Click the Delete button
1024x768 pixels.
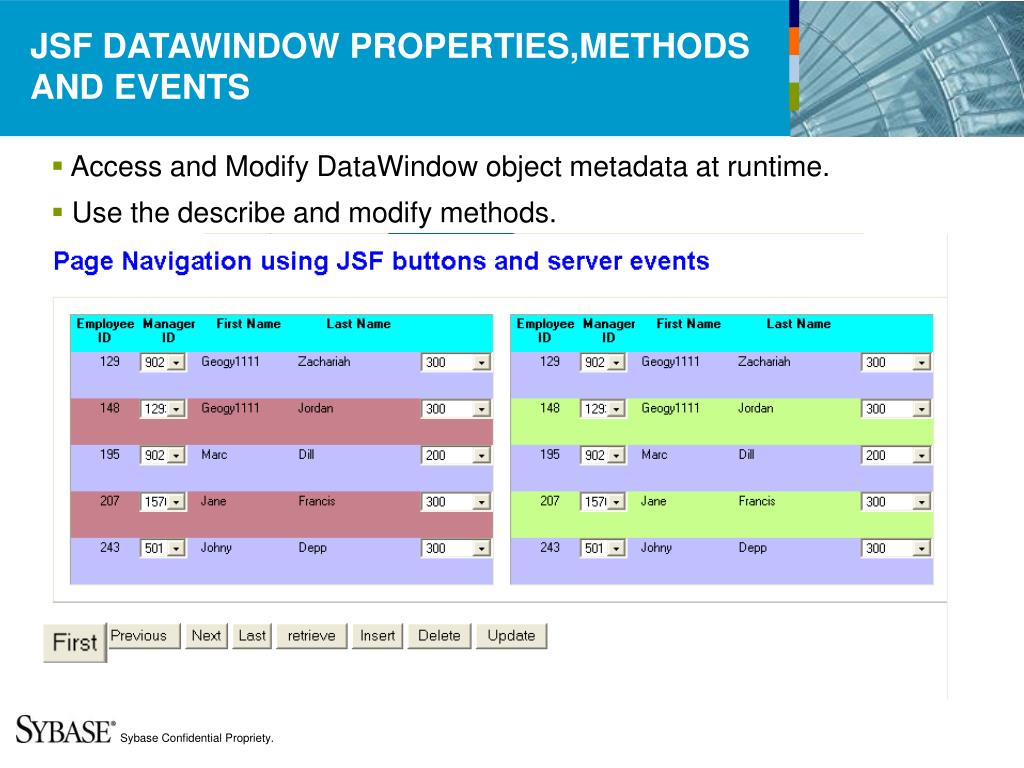(x=440, y=635)
